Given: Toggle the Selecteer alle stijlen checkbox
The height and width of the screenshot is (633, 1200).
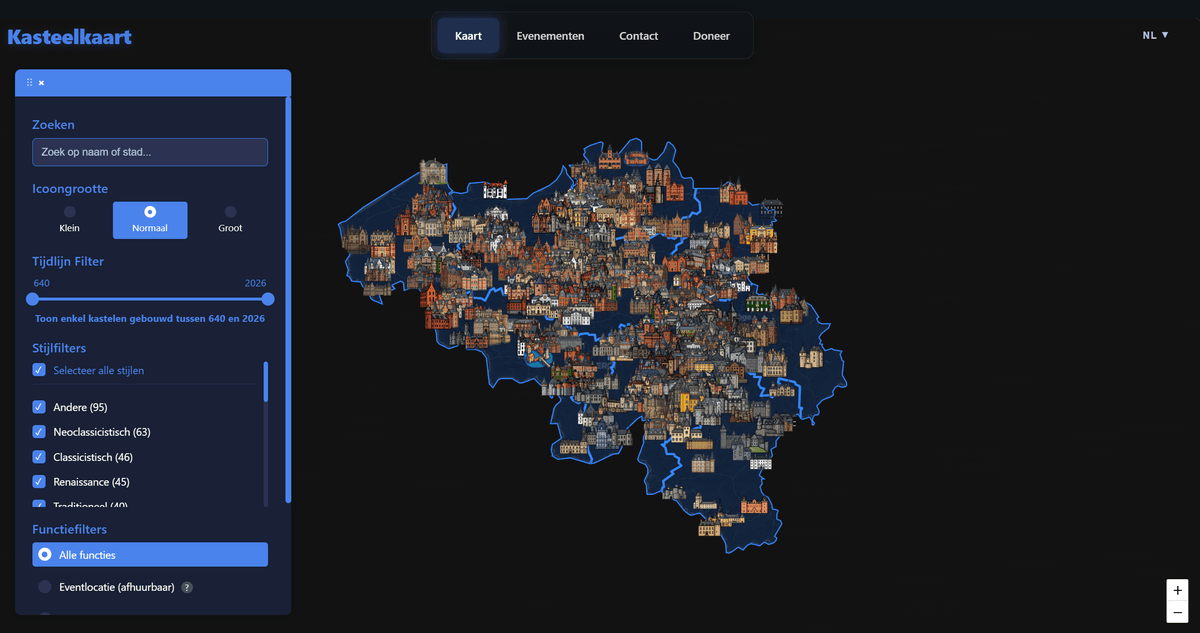Looking at the screenshot, I should pyautogui.click(x=39, y=370).
